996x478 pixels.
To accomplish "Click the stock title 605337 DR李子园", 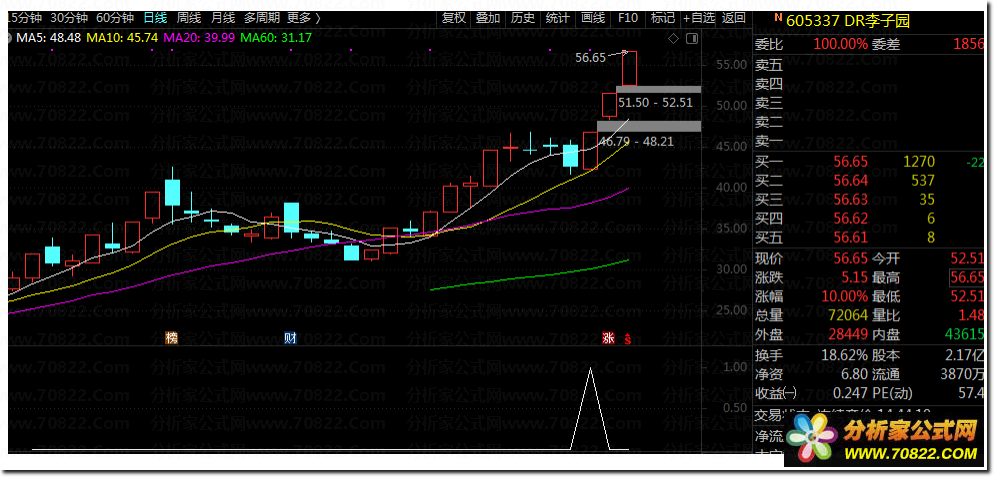I will coord(848,21).
